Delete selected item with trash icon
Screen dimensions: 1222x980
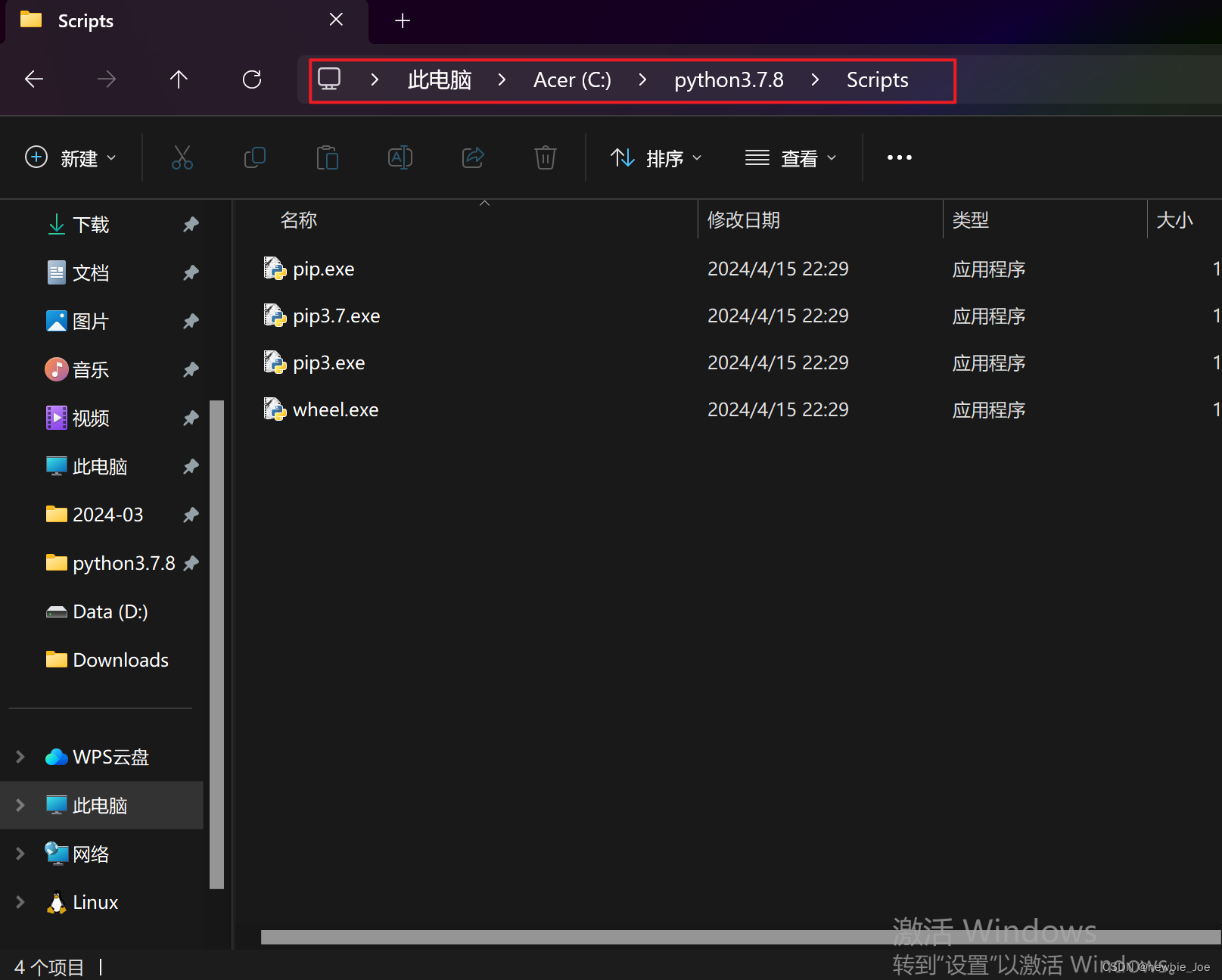click(545, 157)
